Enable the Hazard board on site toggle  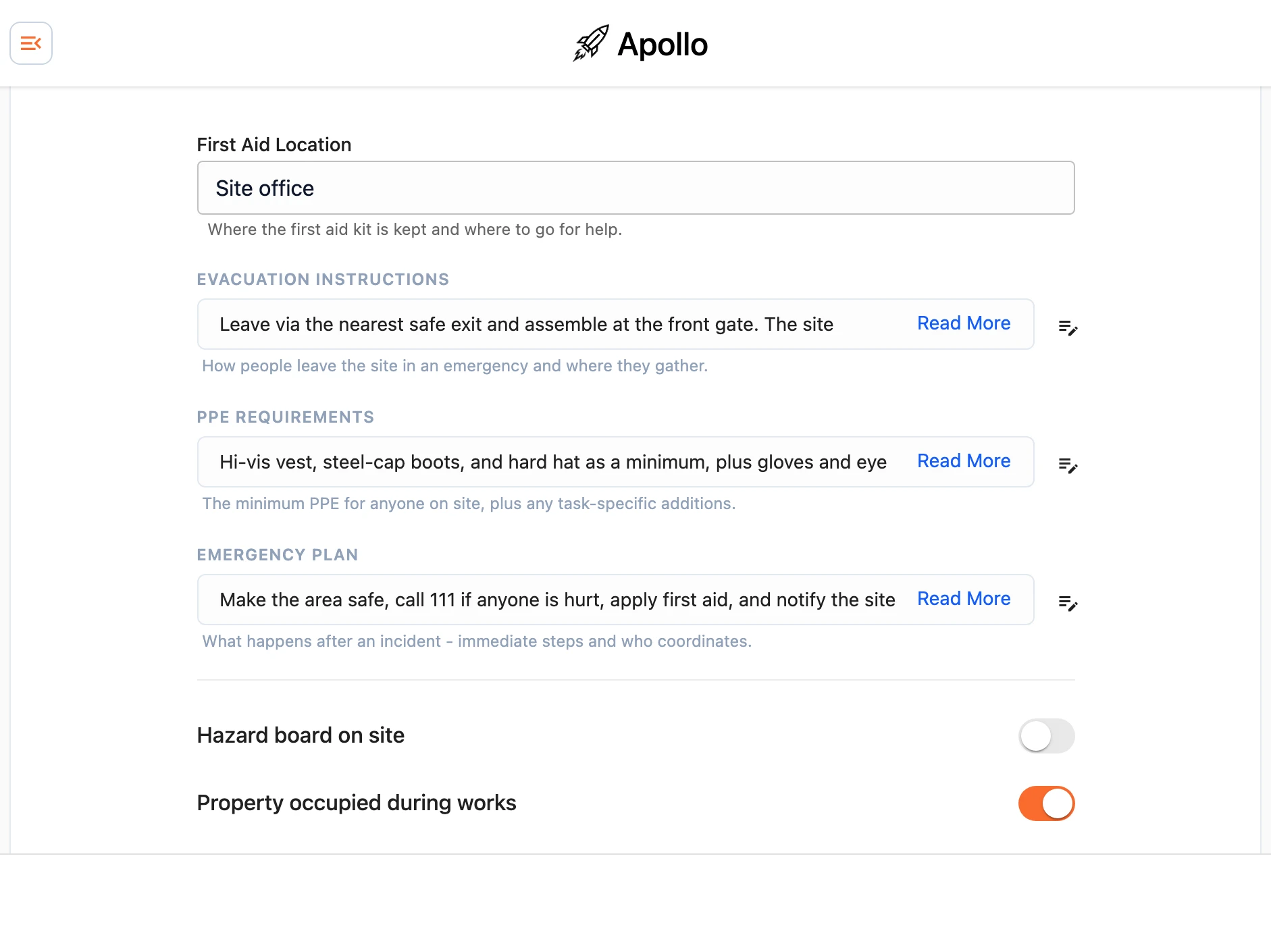point(1046,735)
